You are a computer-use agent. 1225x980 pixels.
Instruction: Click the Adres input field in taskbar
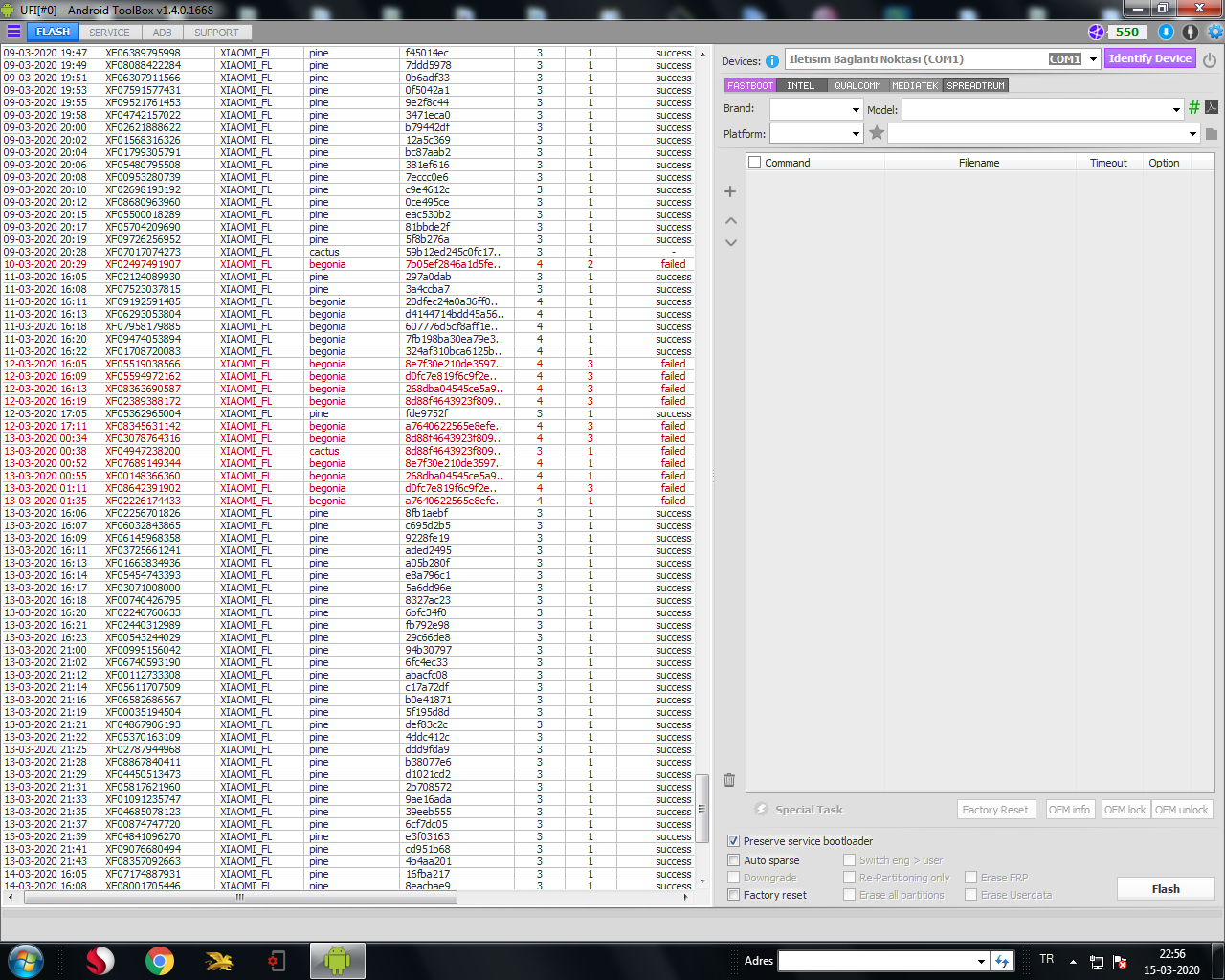click(878, 961)
